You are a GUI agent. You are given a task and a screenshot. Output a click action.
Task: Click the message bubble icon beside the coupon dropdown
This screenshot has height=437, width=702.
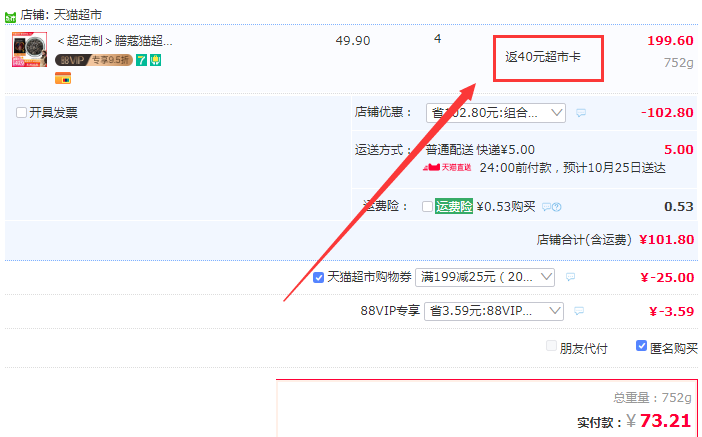pyautogui.click(x=570, y=277)
